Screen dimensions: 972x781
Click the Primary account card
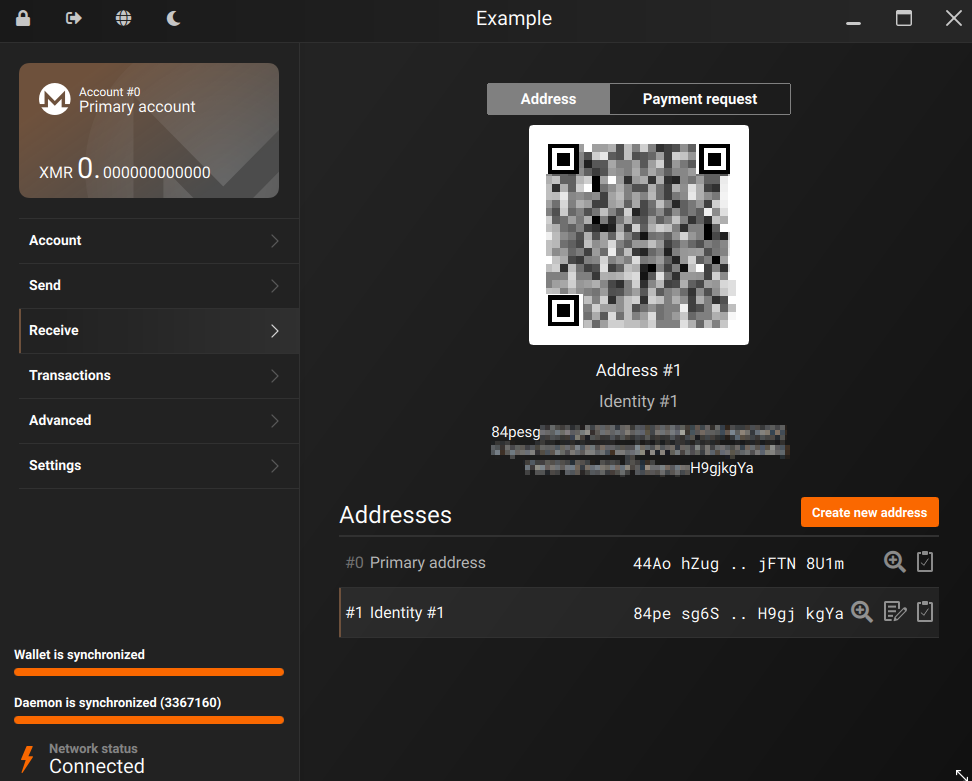pyautogui.click(x=149, y=130)
